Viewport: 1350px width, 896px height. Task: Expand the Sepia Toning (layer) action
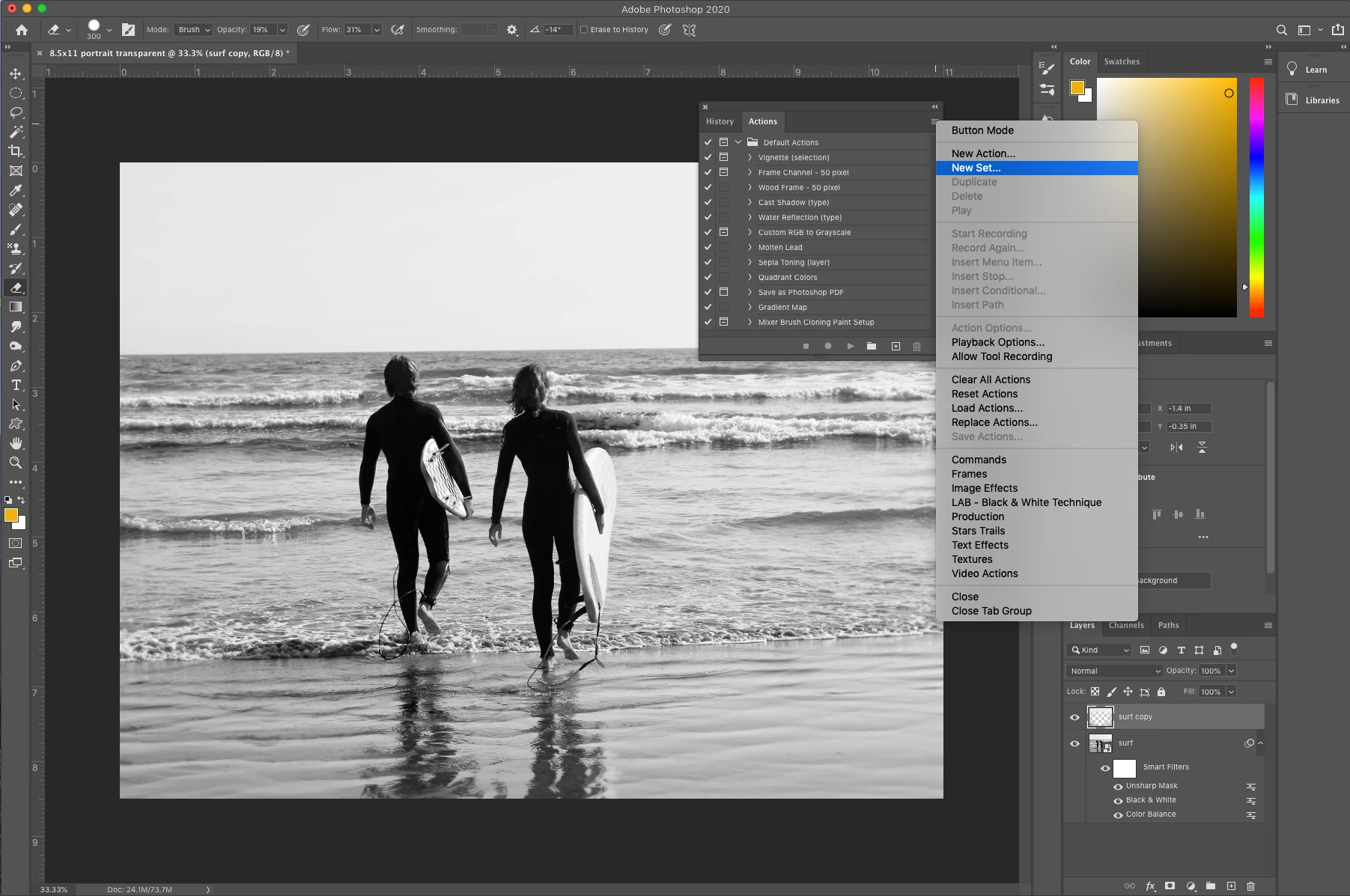pyautogui.click(x=750, y=262)
